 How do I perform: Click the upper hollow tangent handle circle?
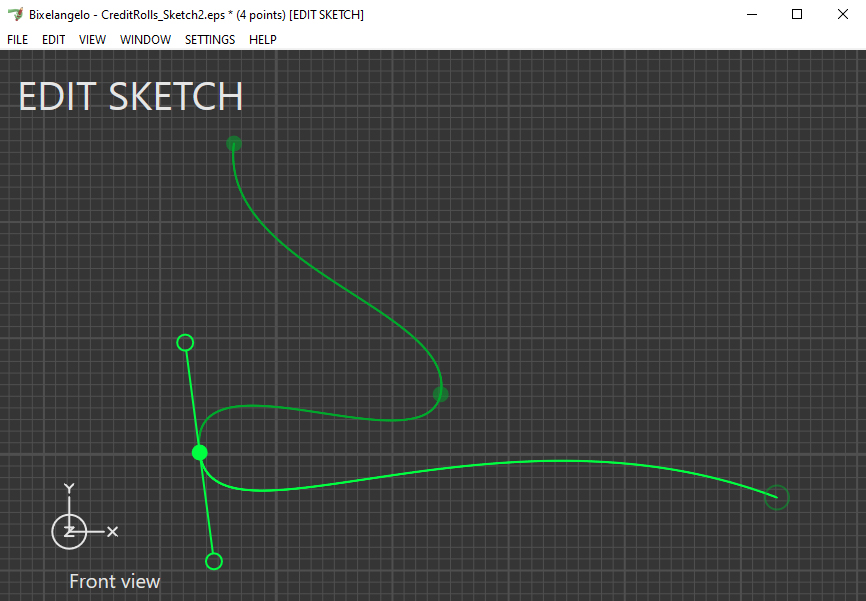pos(185,343)
